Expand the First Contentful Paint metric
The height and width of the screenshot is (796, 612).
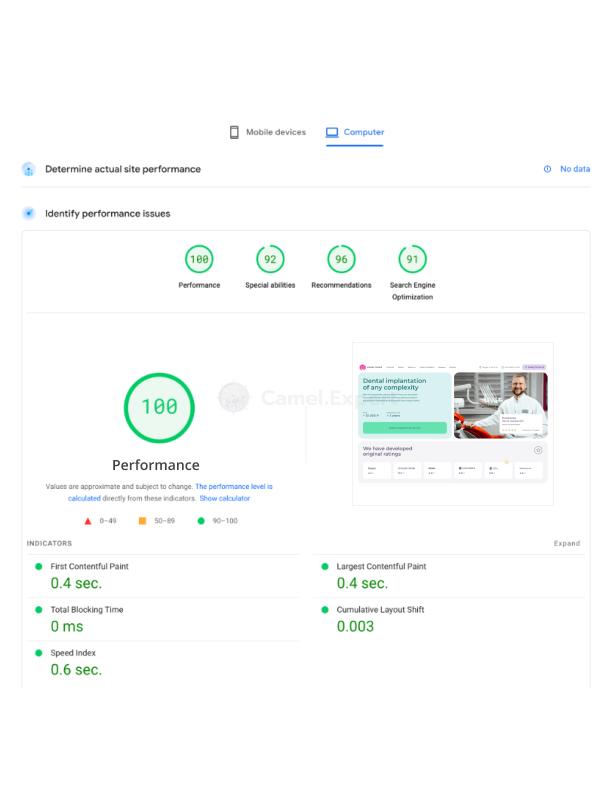click(90, 566)
